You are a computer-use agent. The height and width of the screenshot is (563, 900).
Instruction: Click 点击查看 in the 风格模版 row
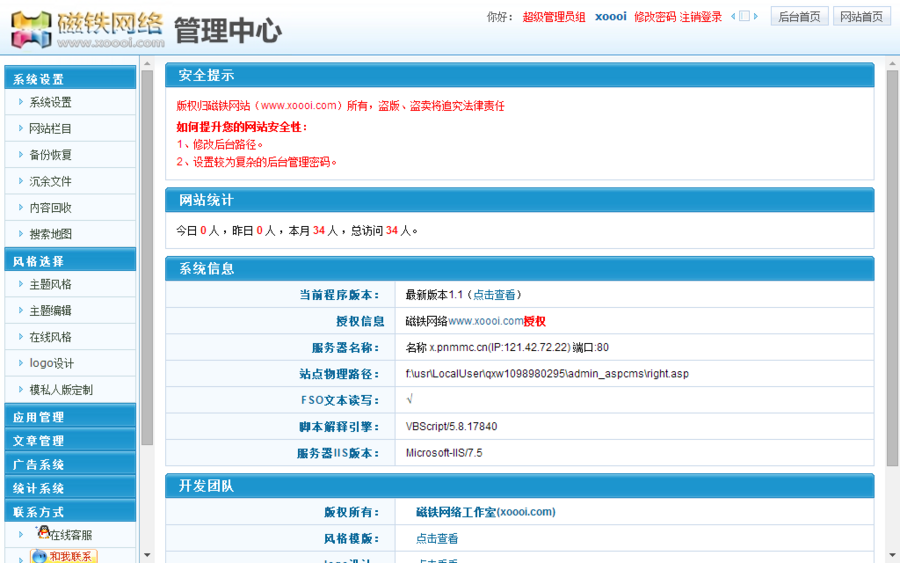coord(437,538)
